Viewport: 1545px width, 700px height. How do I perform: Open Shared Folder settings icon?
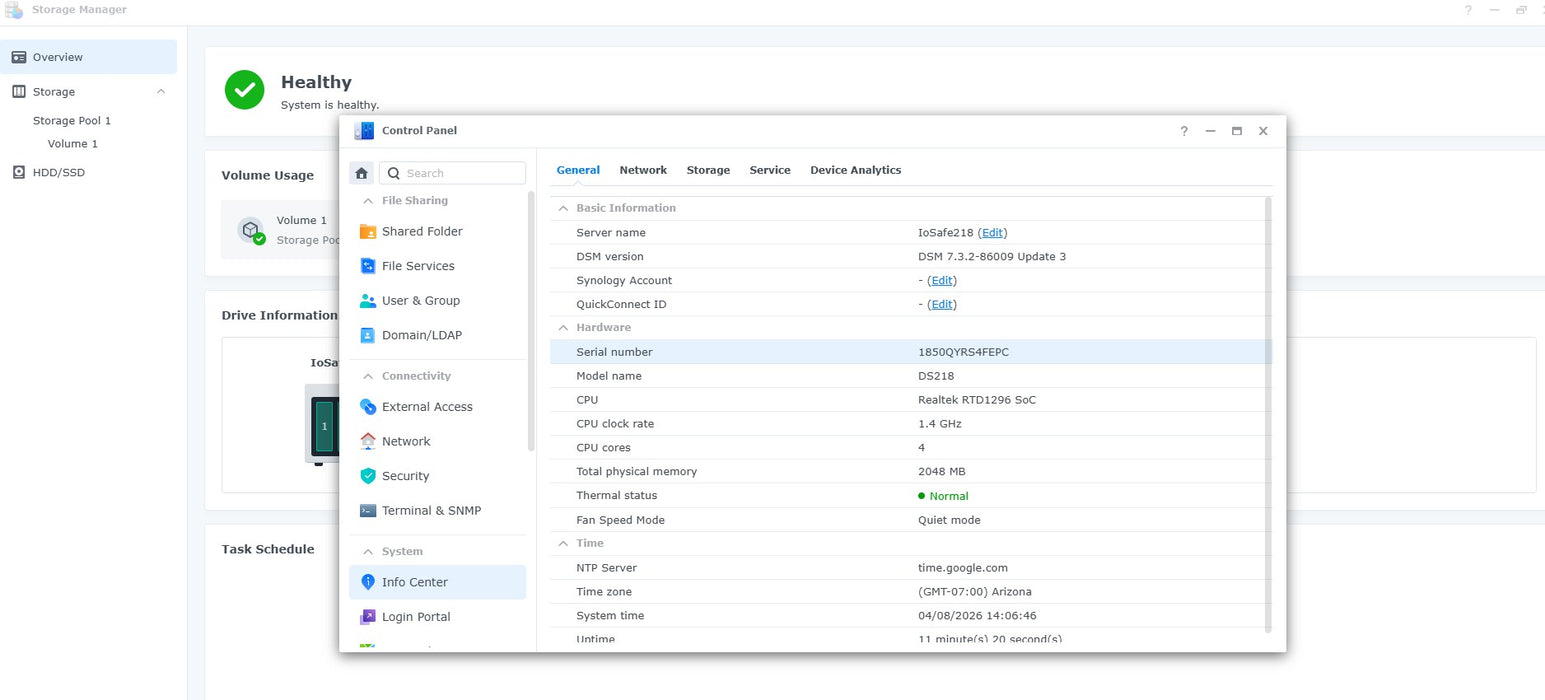coord(368,232)
